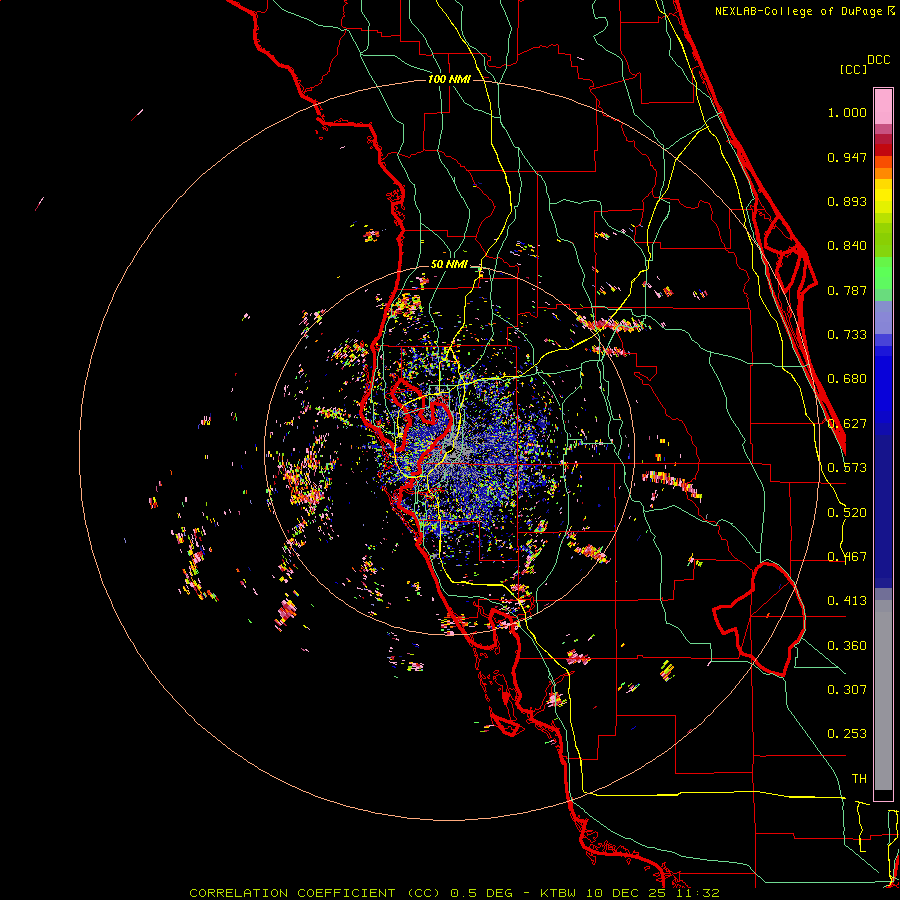
Task: Click the NEXLAB-College of DuPage label
Action: coord(798,11)
